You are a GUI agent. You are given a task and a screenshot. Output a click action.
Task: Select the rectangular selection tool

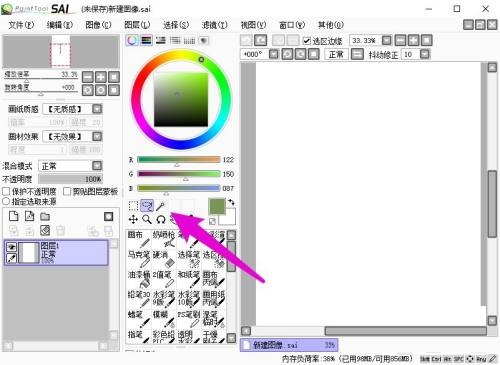tap(133, 206)
